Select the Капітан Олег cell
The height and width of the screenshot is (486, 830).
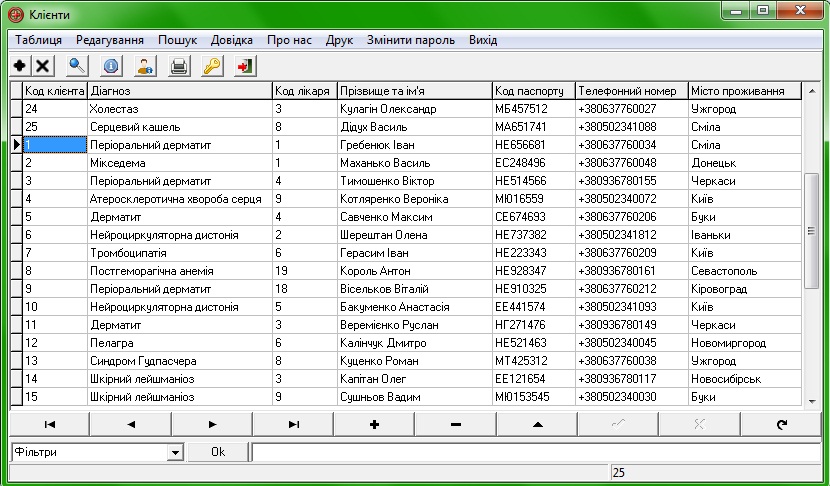click(x=415, y=379)
